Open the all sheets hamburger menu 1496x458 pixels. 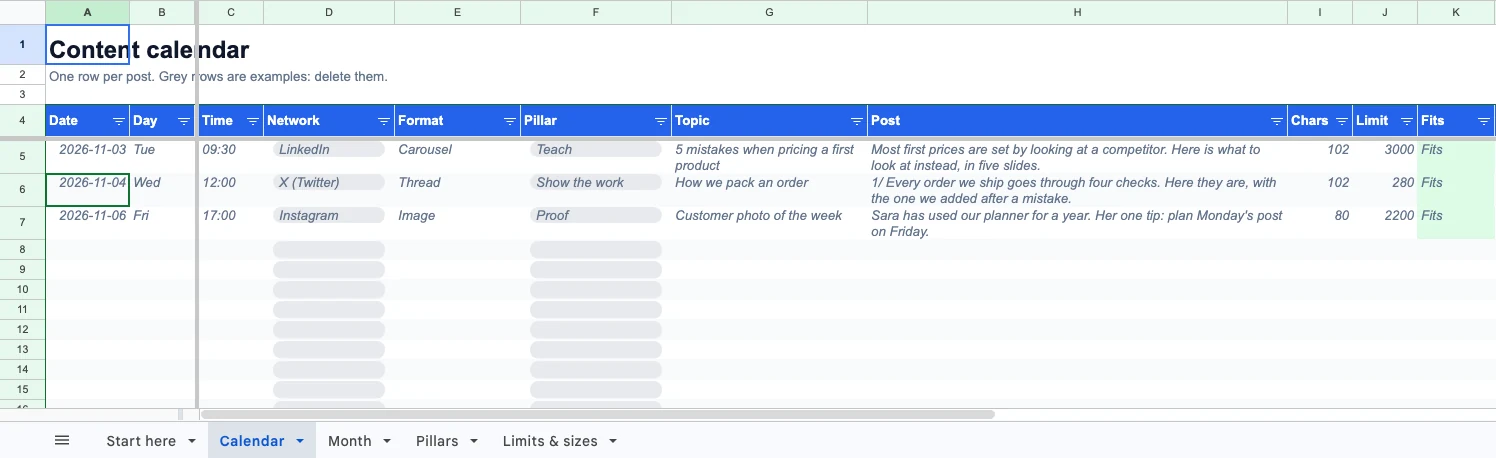tap(62, 441)
